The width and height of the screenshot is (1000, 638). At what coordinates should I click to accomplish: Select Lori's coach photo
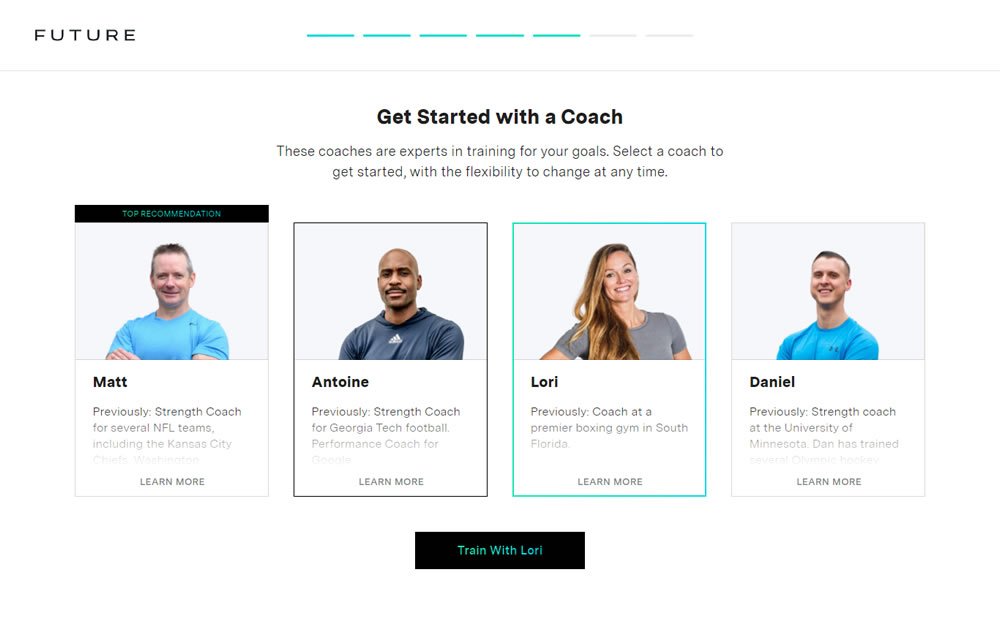pyautogui.click(x=609, y=292)
